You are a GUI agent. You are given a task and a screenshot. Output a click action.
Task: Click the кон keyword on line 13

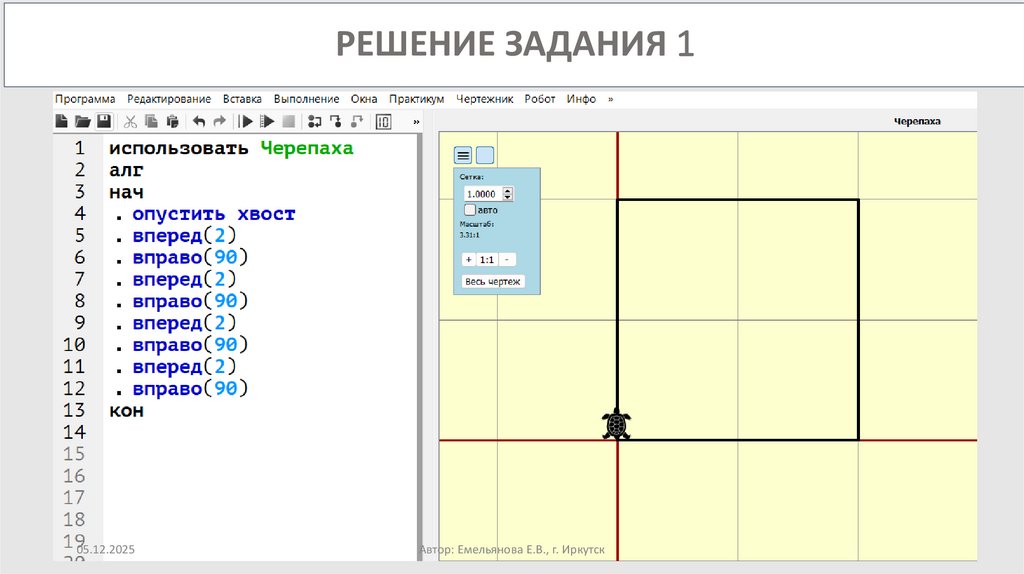point(126,411)
